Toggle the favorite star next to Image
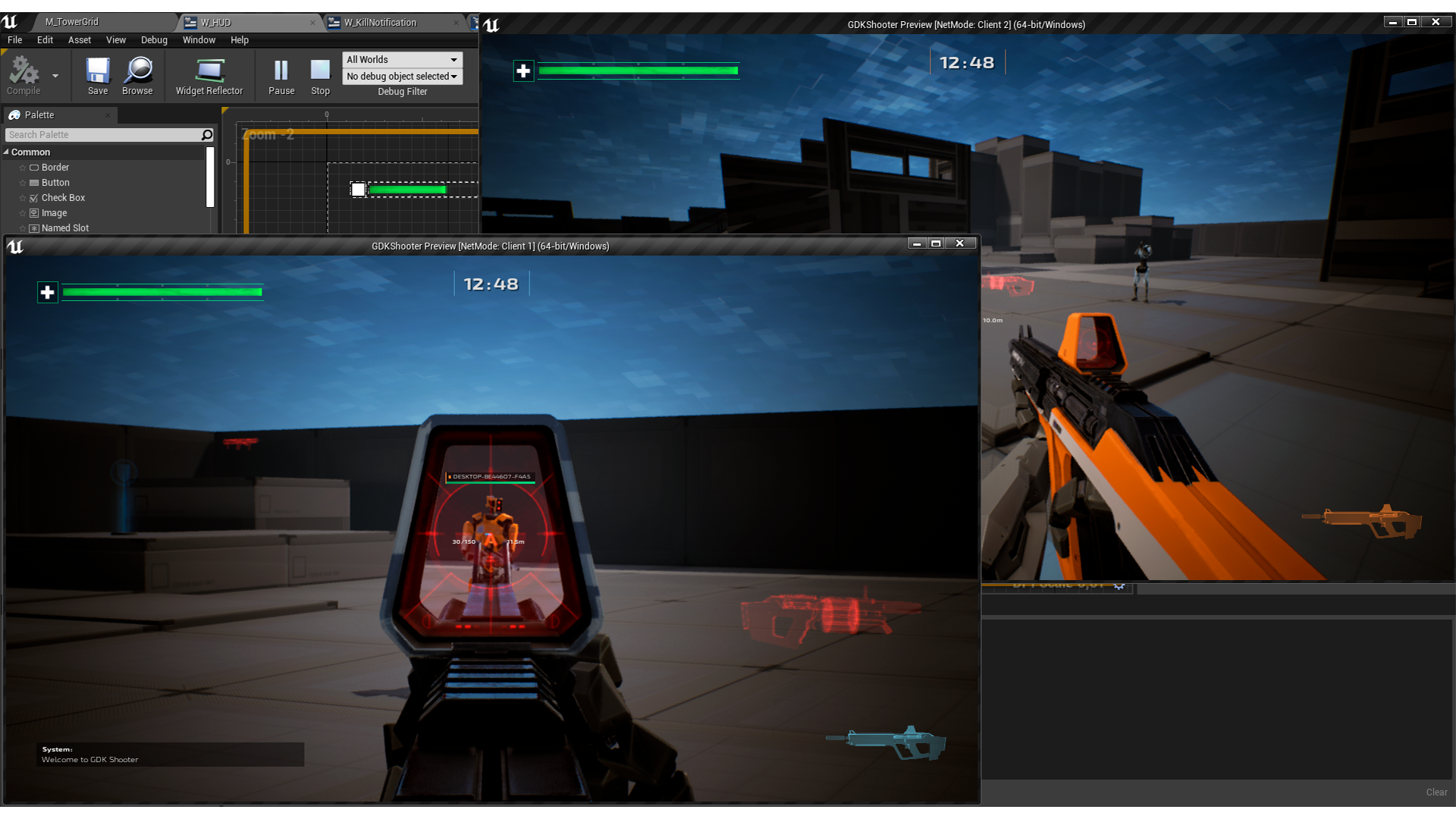 (24, 212)
